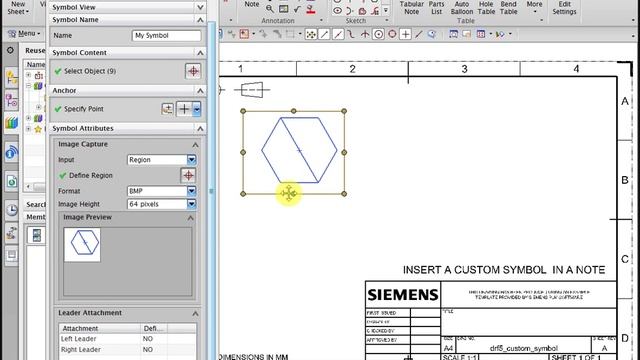Click the magnifier icon in Annotation group
The width and height of the screenshot is (640, 360).
pyautogui.click(x=270, y=9)
